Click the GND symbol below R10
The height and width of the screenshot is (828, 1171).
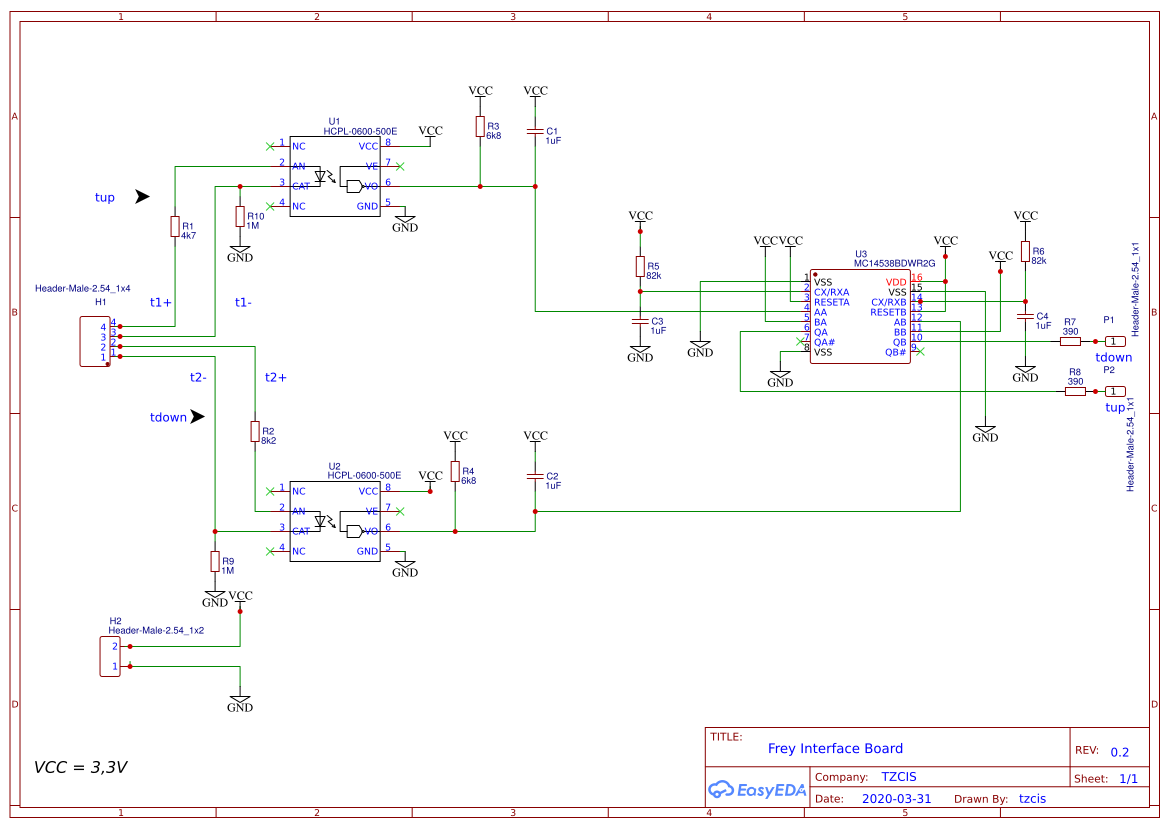coord(238,250)
